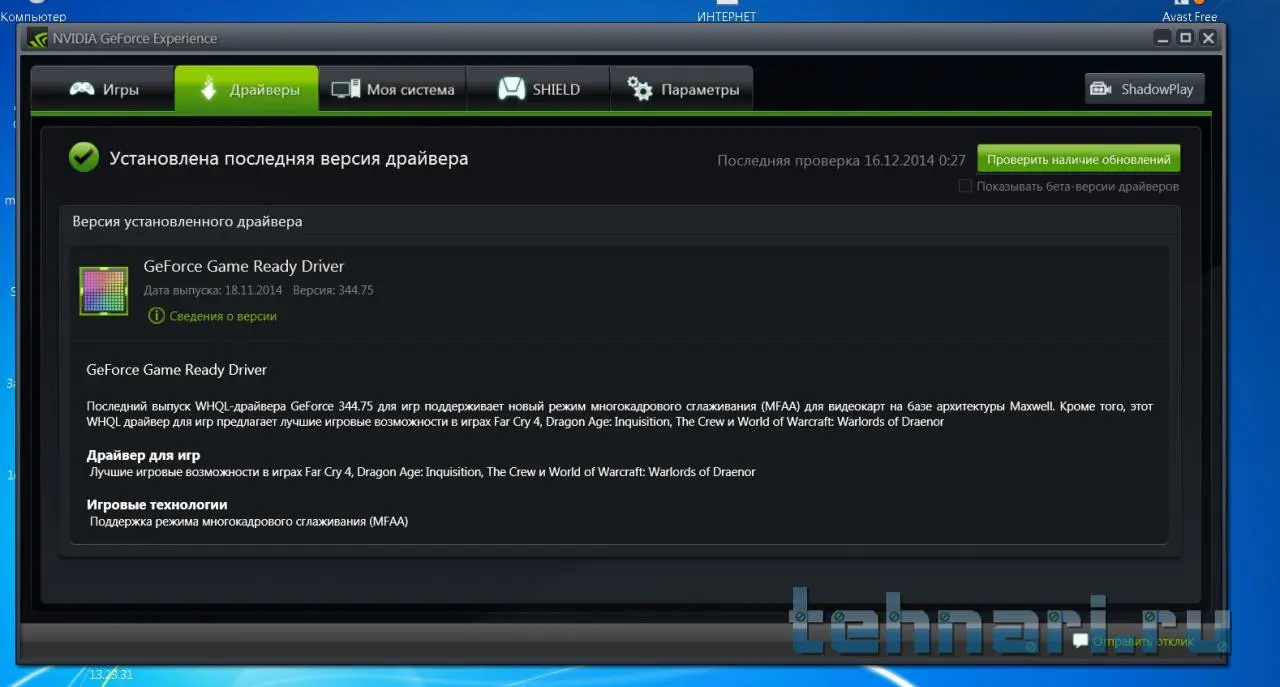Open the SHIELD tab
This screenshot has width=1280, height=687.
(x=538, y=89)
